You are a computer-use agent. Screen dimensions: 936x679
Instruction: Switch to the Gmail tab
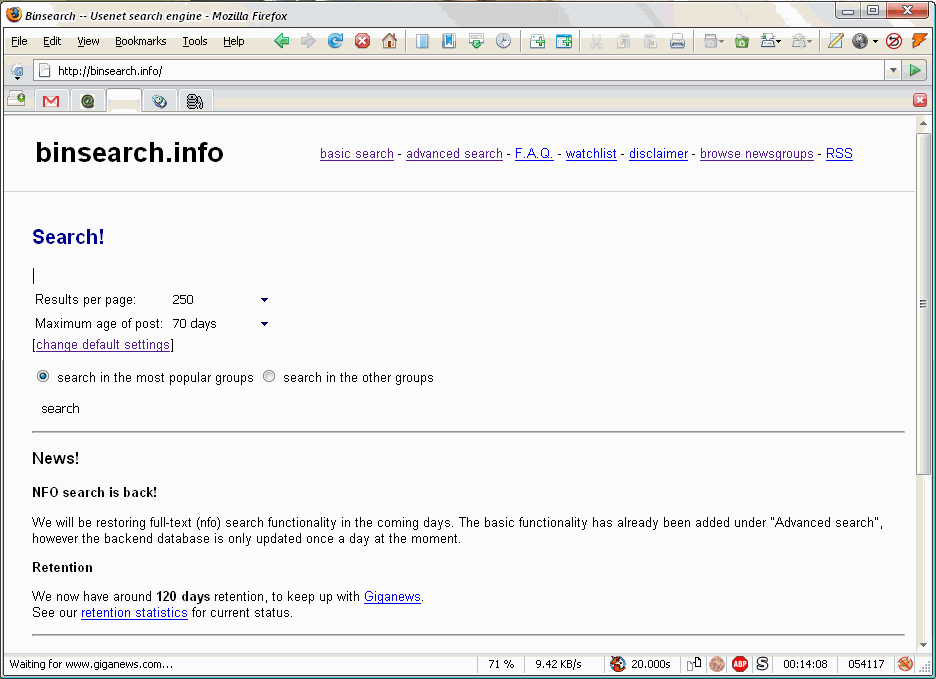(x=51, y=100)
